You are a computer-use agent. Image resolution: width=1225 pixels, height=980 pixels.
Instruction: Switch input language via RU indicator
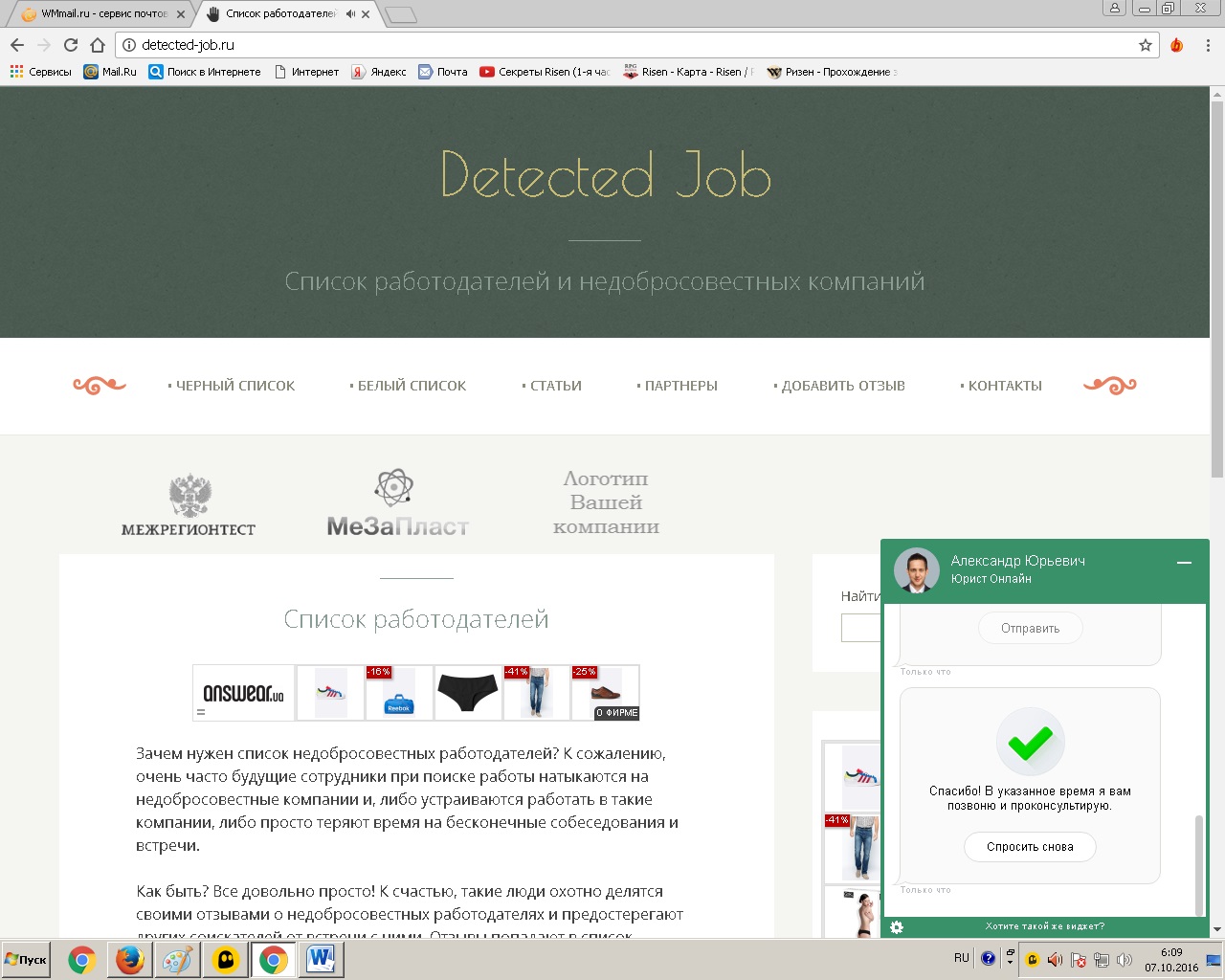click(x=962, y=958)
